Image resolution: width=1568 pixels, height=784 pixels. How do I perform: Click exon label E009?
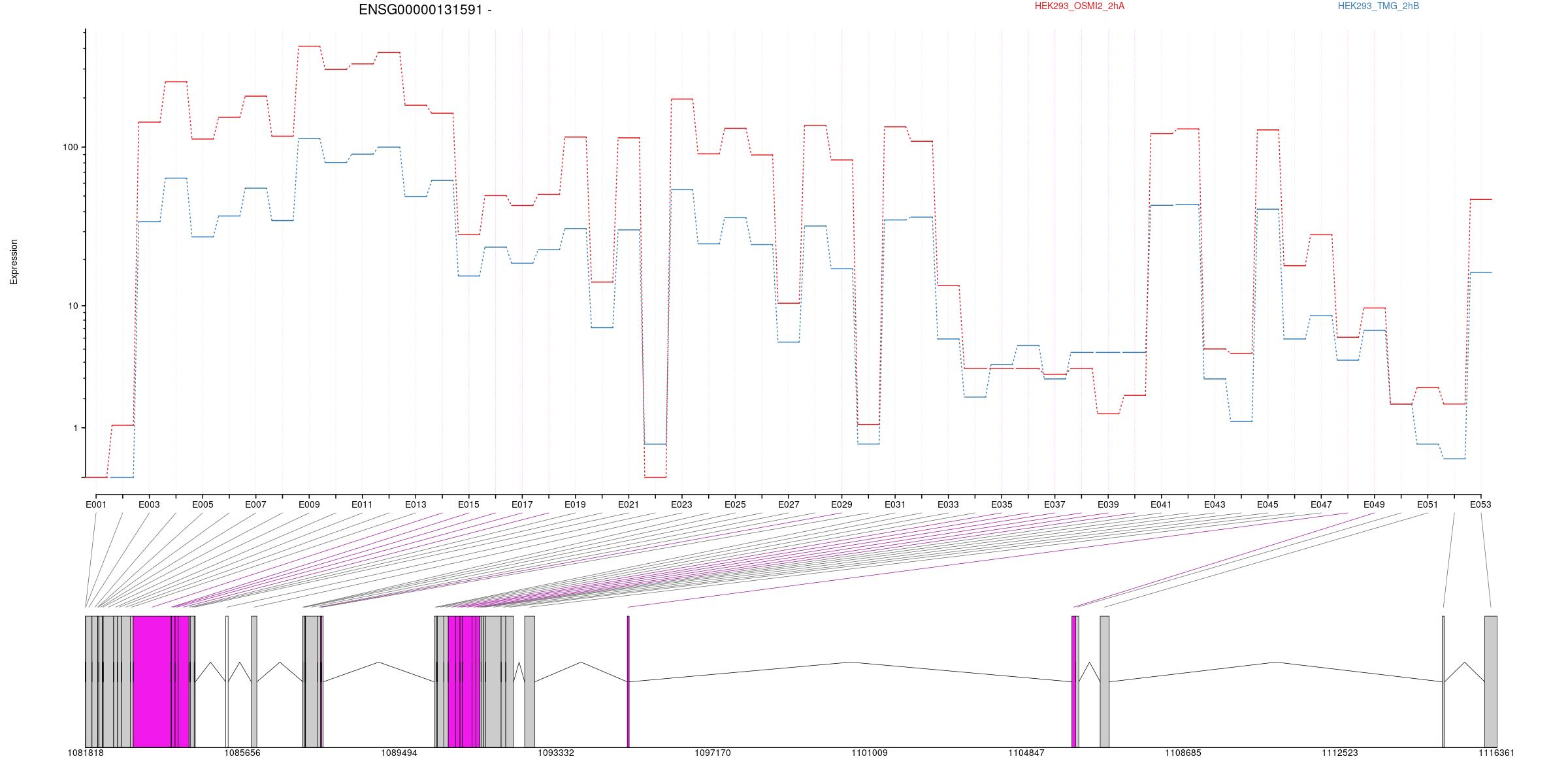click(x=309, y=504)
